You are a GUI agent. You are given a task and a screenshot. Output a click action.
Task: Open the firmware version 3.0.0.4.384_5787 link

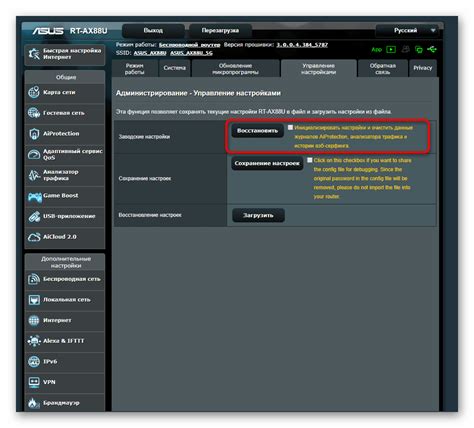coord(302,45)
